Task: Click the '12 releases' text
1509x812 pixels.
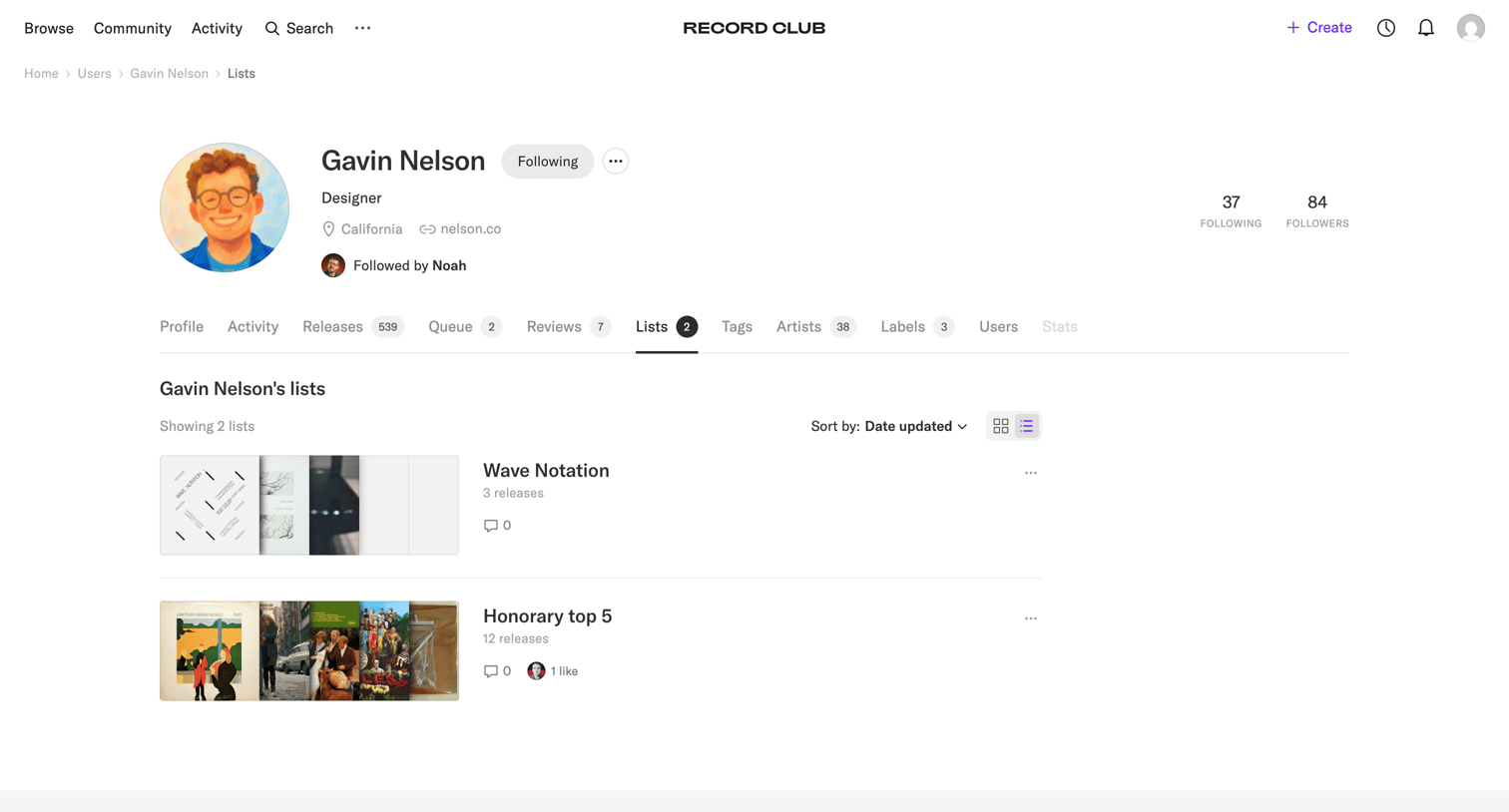Action: click(x=516, y=638)
